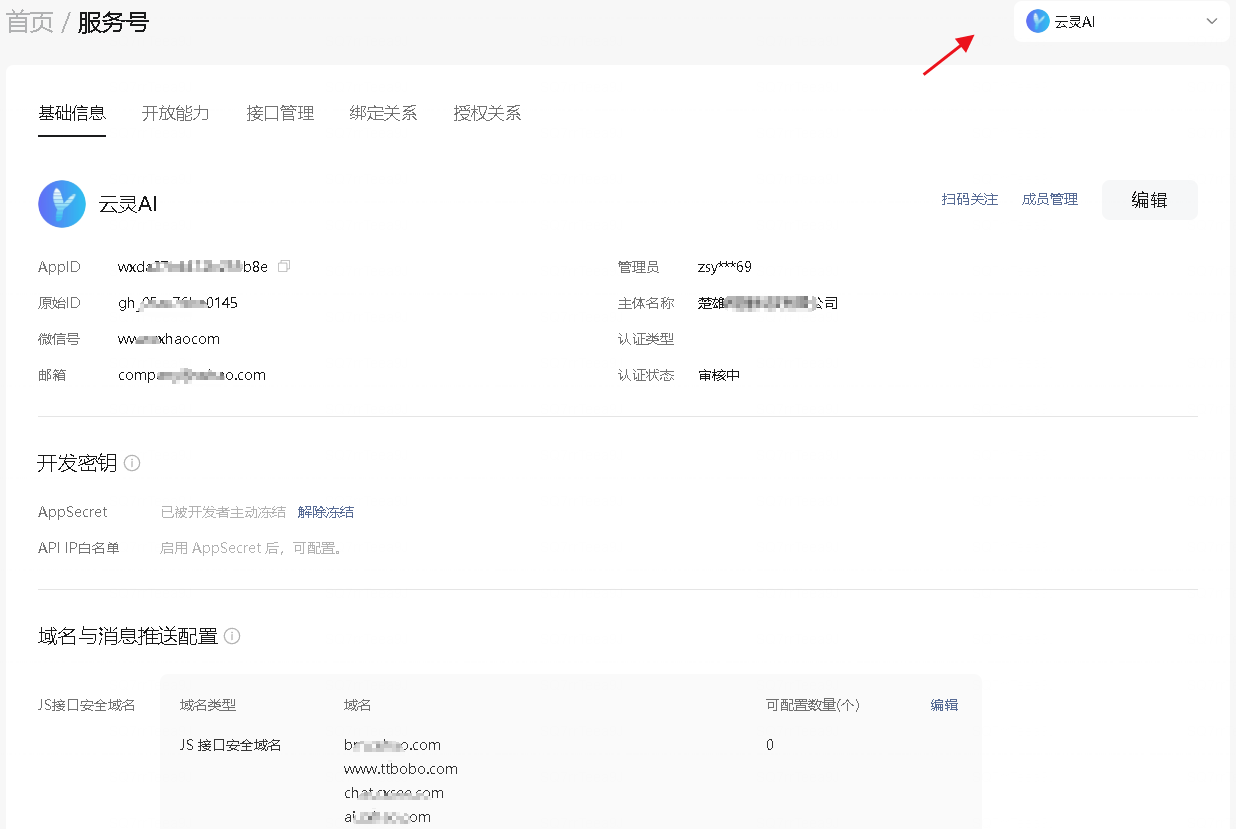Click 解除冻结 to unfreeze AppSecret
This screenshot has width=1236, height=829.
pos(325,512)
